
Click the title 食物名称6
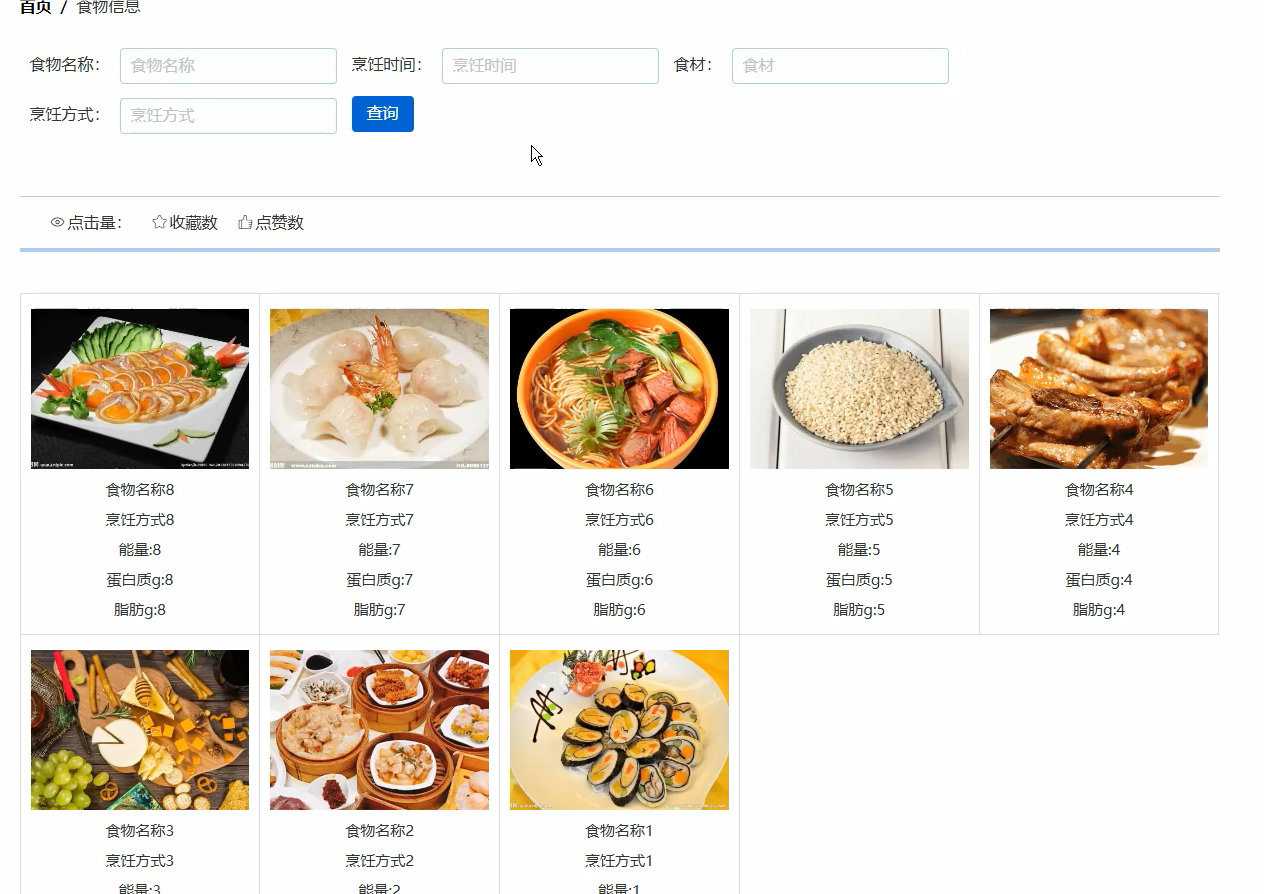[x=619, y=490]
